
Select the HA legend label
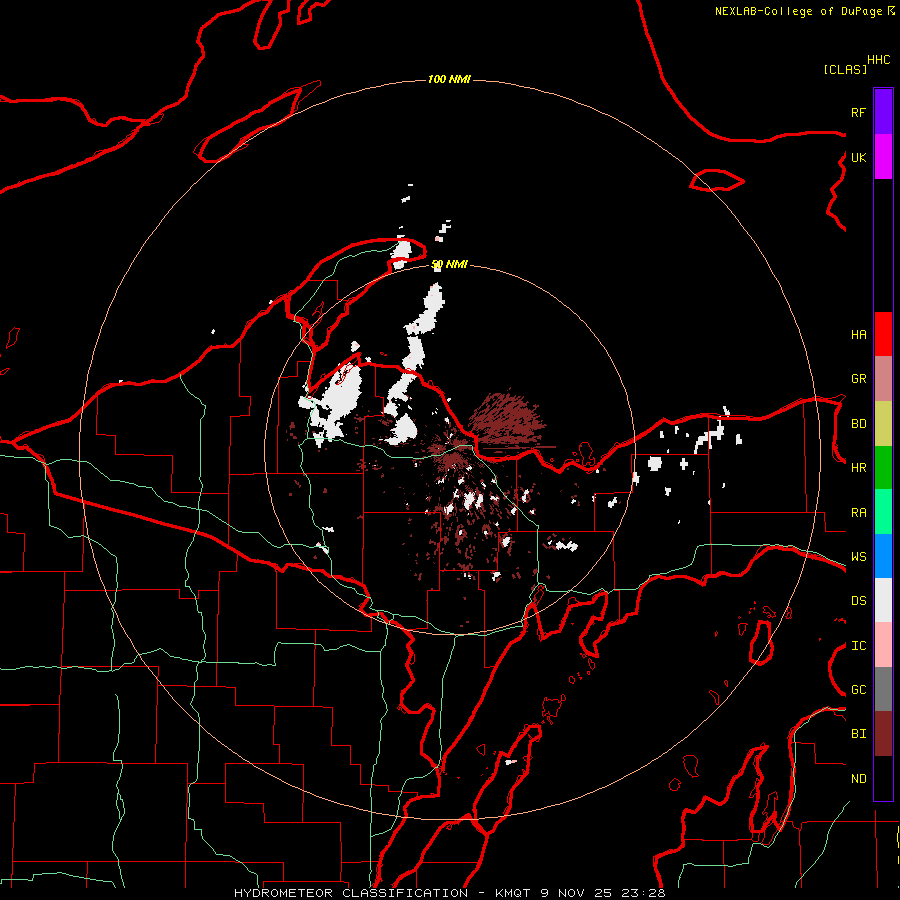coord(858,335)
